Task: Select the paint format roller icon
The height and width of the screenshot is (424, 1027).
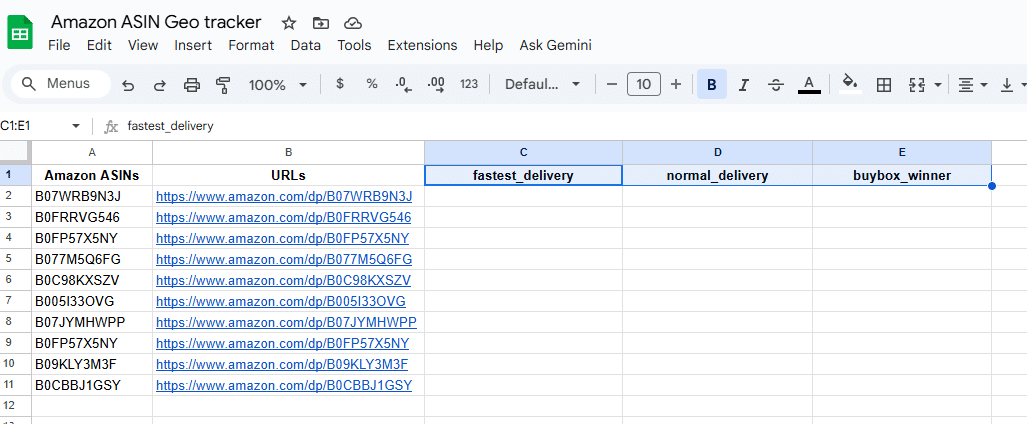Action: click(223, 85)
